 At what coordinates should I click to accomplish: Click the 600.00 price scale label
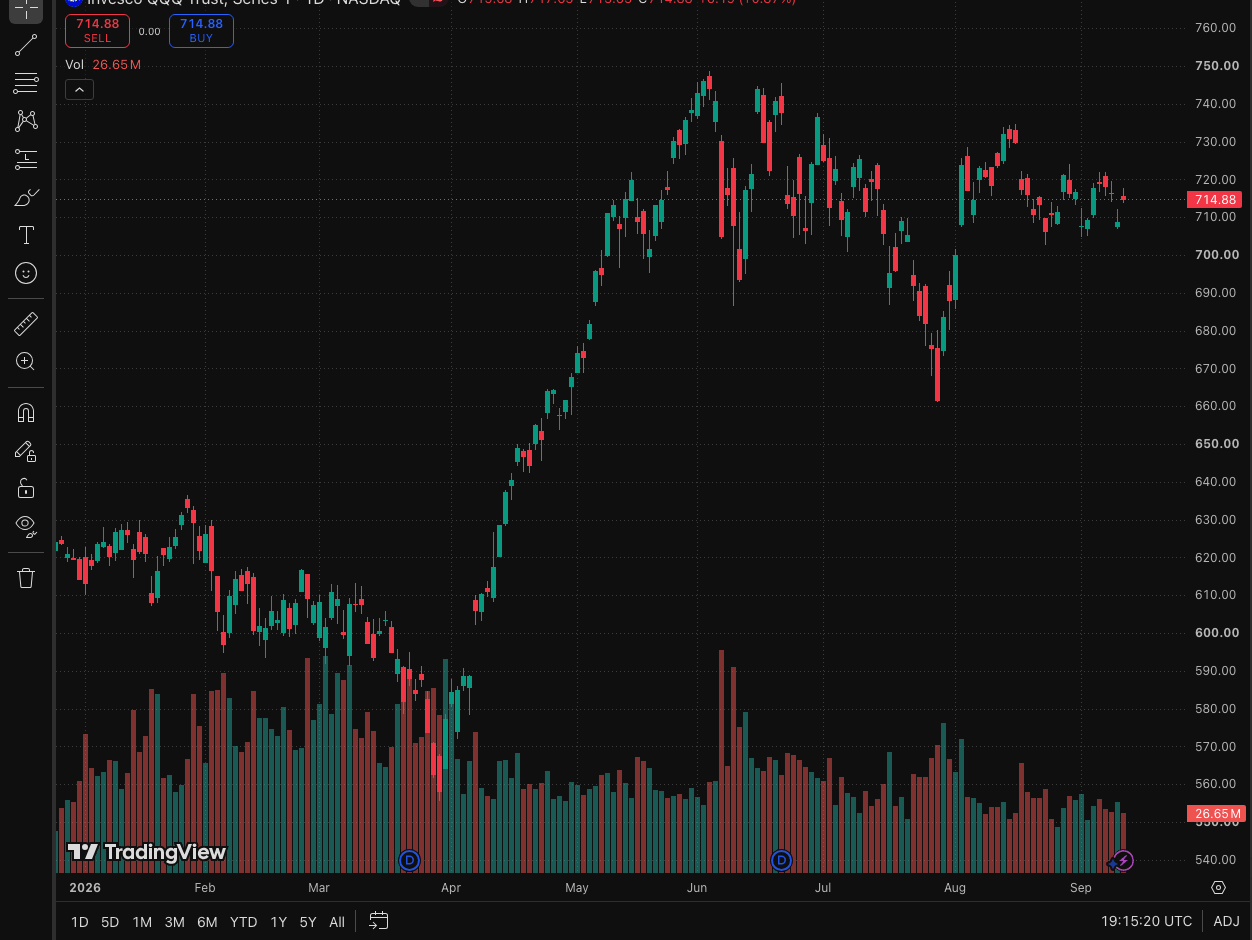pyautogui.click(x=1217, y=632)
